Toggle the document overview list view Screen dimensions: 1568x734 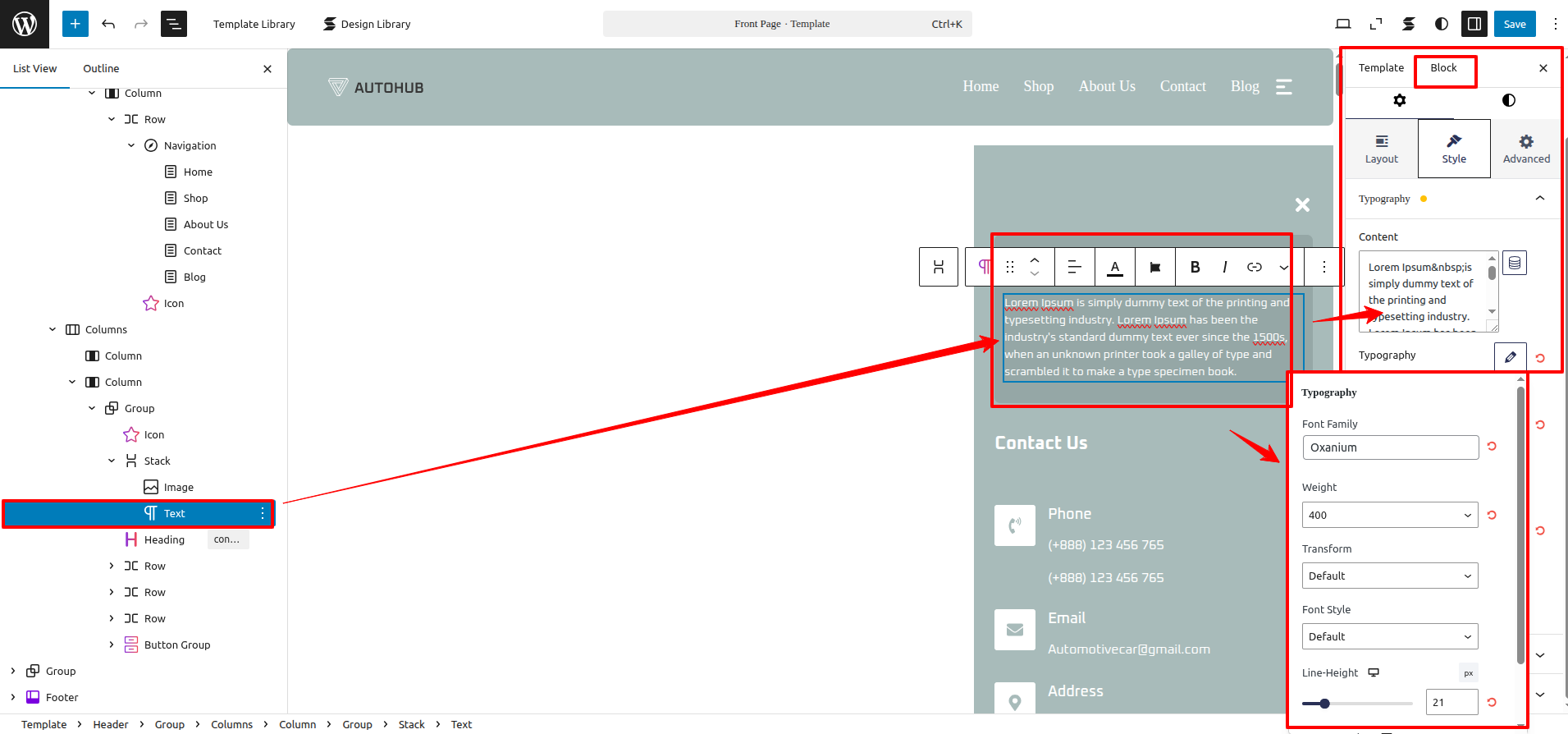(x=174, y=24)
